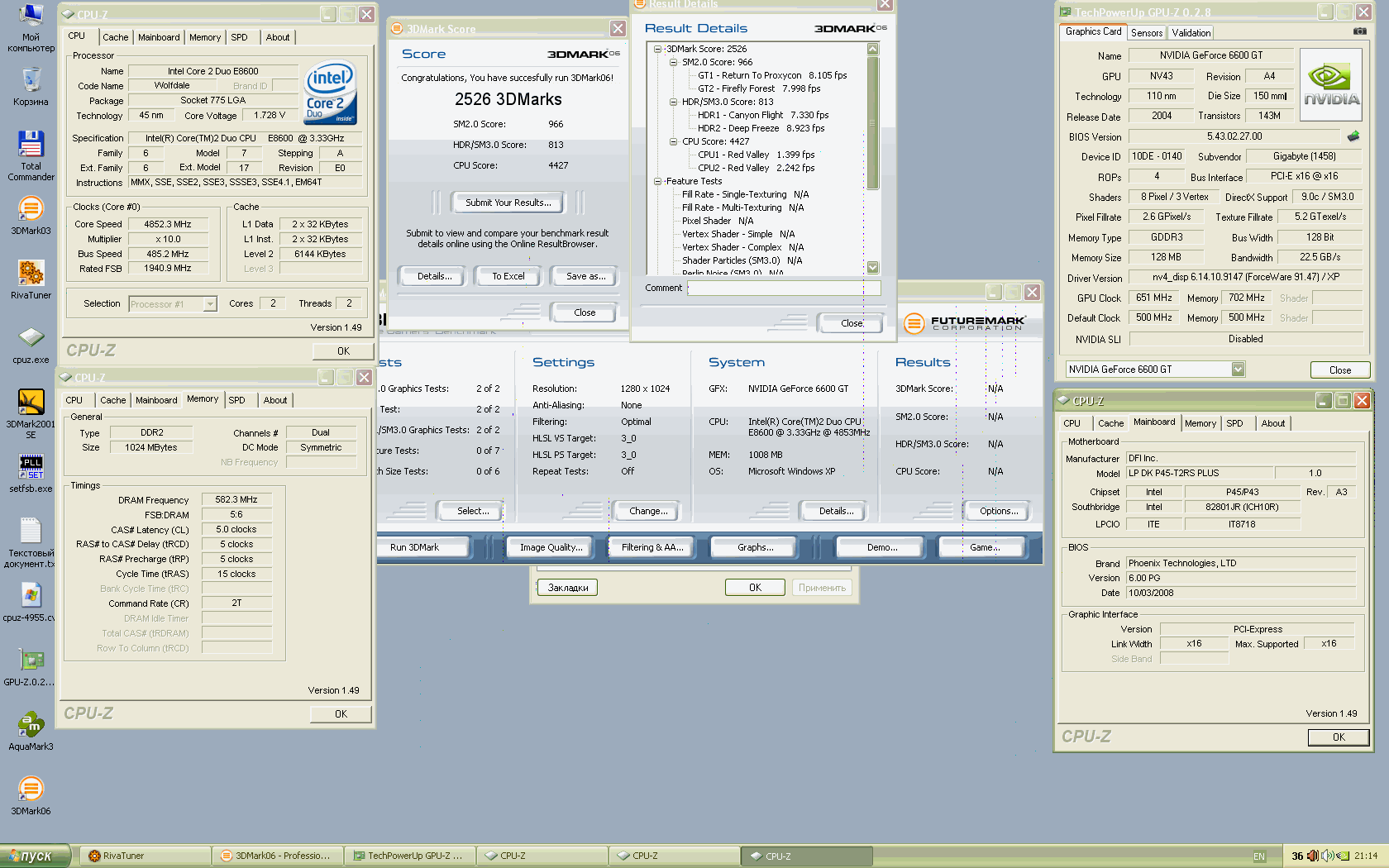The height and width of the screenshot is (868, 1389).
Task: Click the Закладки button
Action: pyautogui.click(x=568, y=588)
